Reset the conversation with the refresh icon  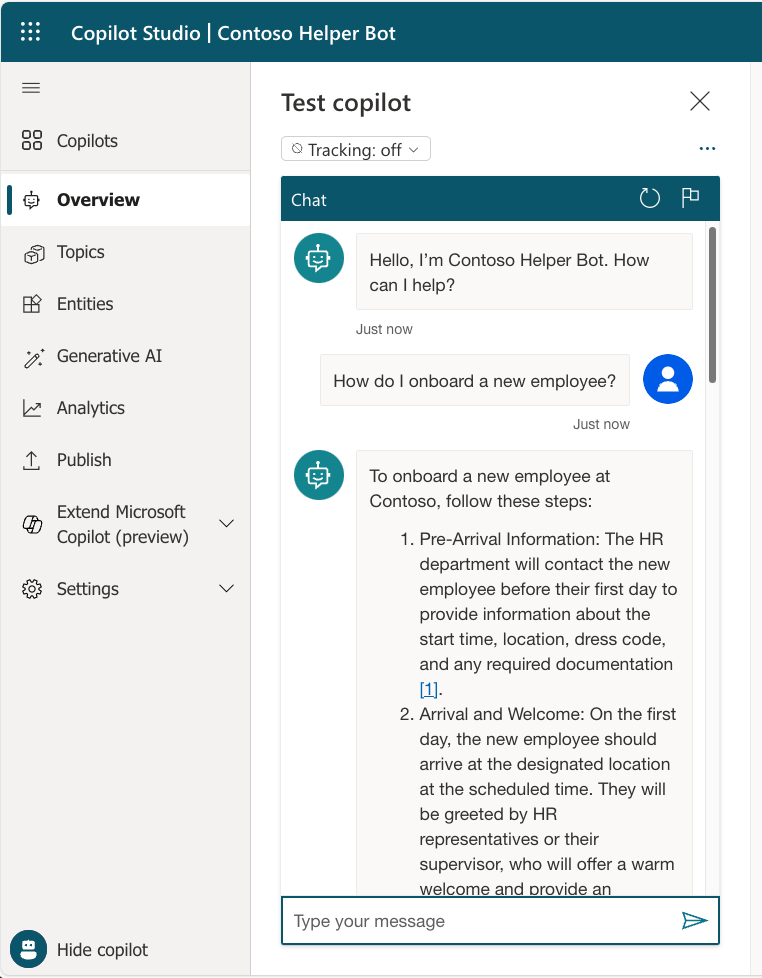650,198
